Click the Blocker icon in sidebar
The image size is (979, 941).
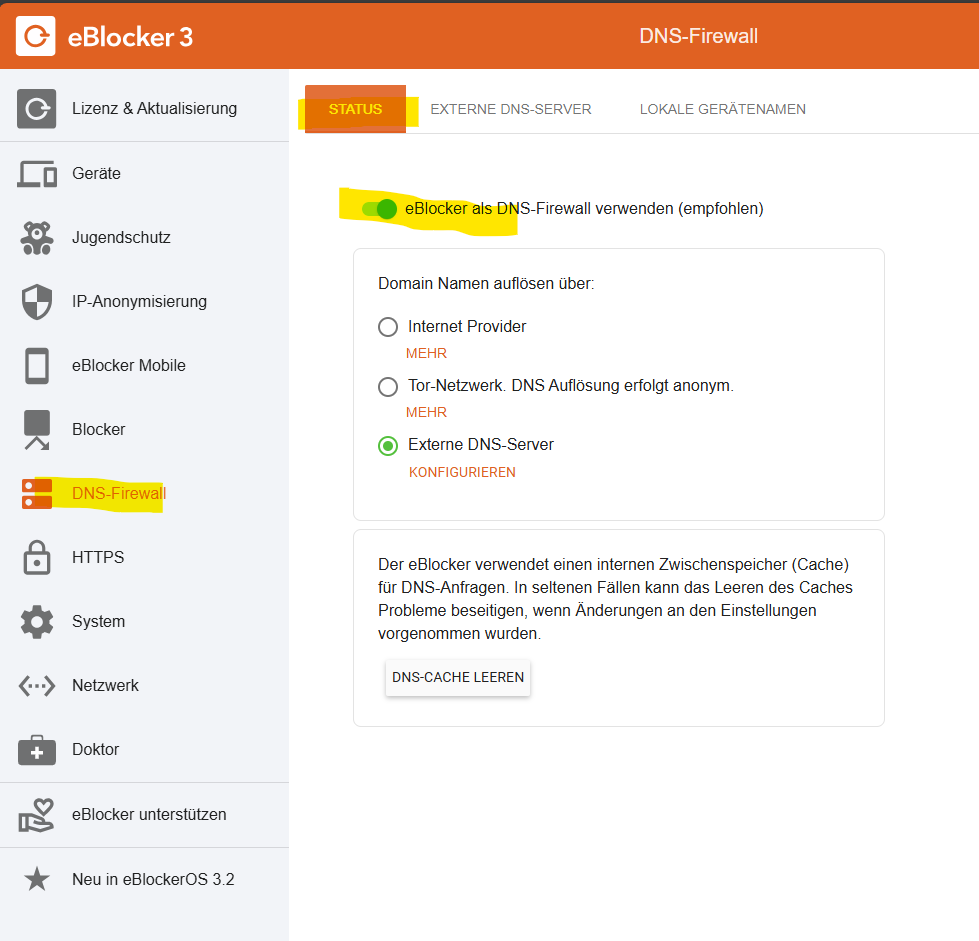pyautogui.click(x=37, y=430)
